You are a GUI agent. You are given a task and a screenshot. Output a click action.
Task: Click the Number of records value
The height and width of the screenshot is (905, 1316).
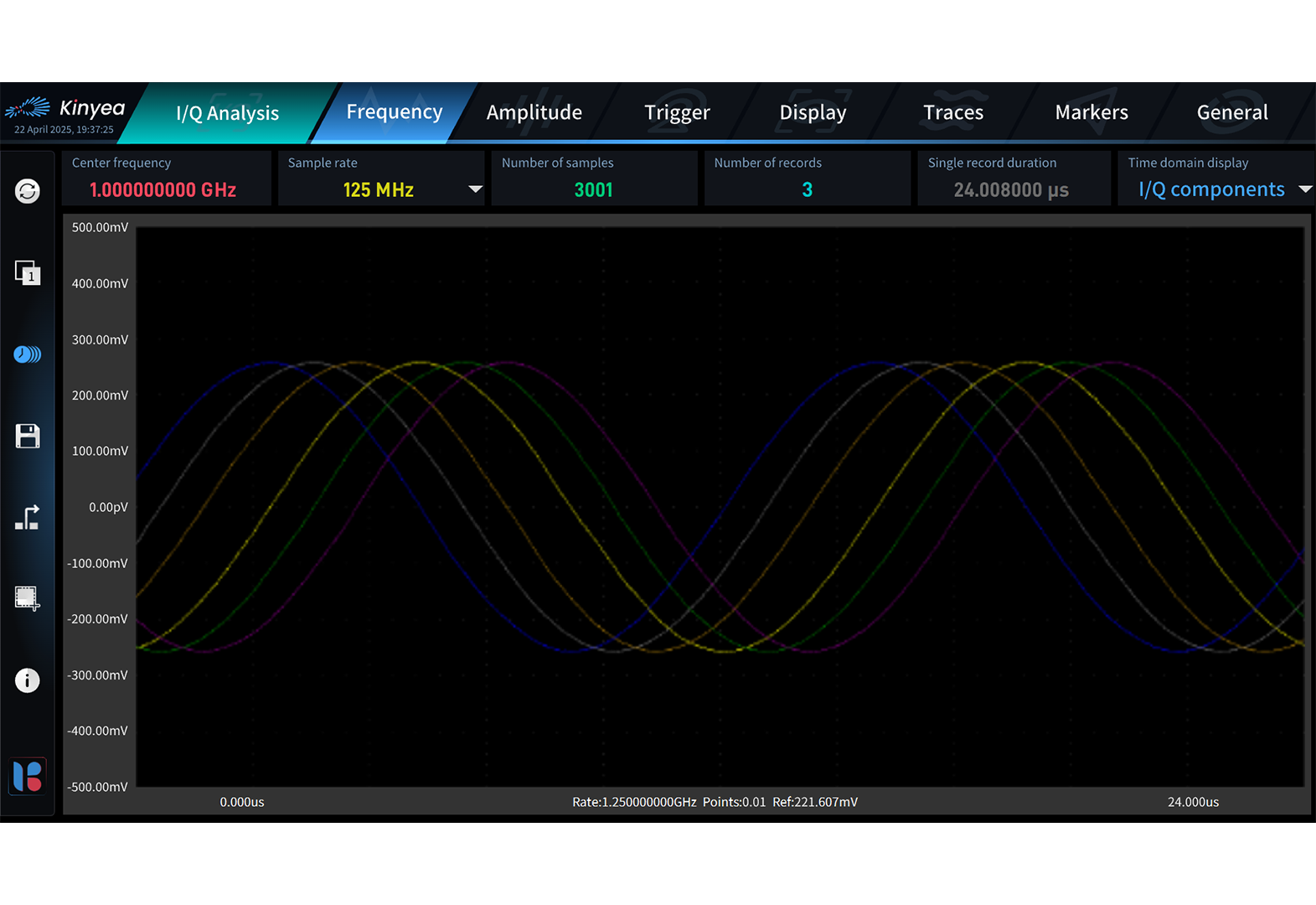point(807,190)
